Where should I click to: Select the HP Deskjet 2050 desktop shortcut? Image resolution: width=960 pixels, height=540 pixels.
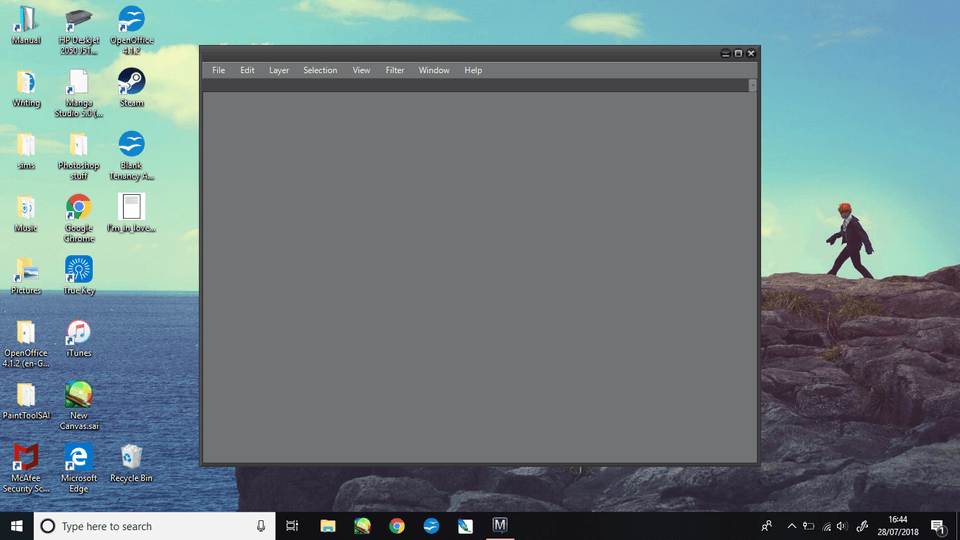coord(78,31)
